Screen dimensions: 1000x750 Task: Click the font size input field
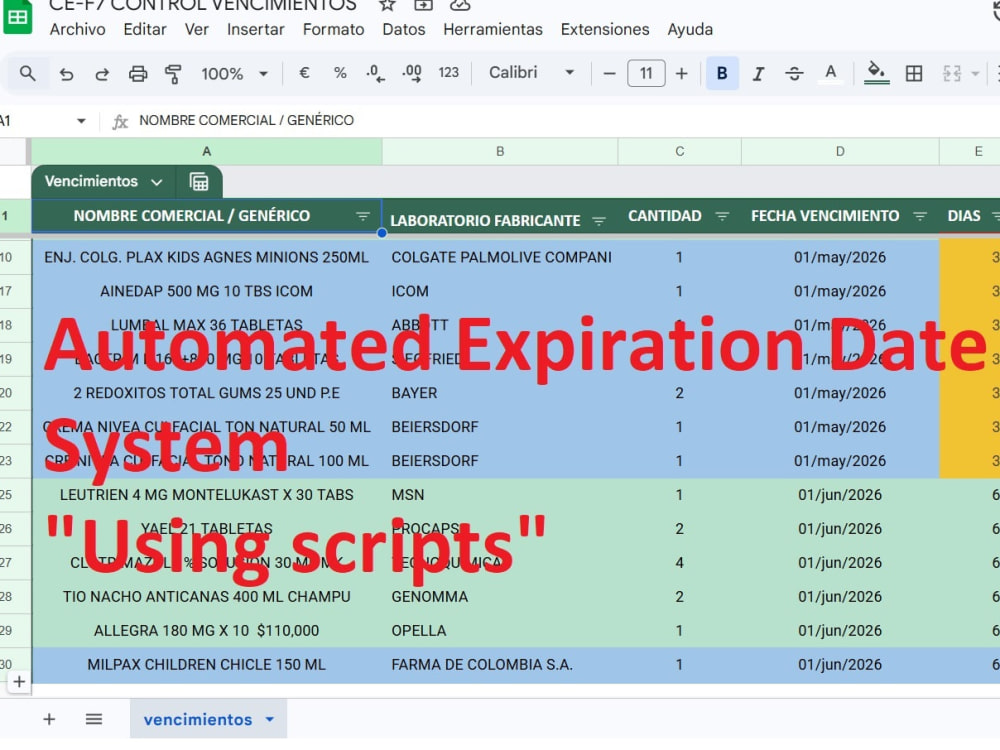coord(646,73)
